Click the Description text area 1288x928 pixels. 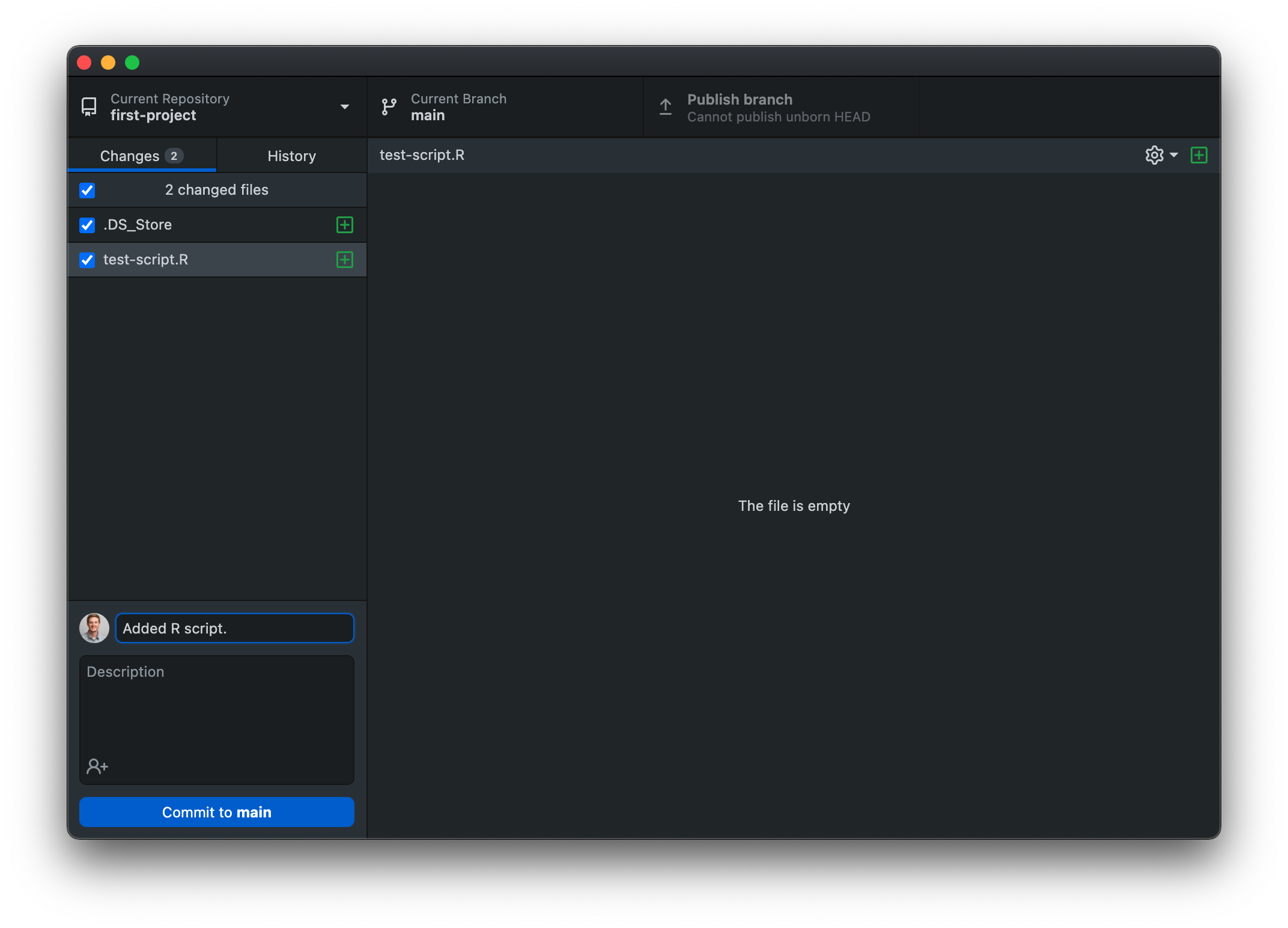coord(217,720)
